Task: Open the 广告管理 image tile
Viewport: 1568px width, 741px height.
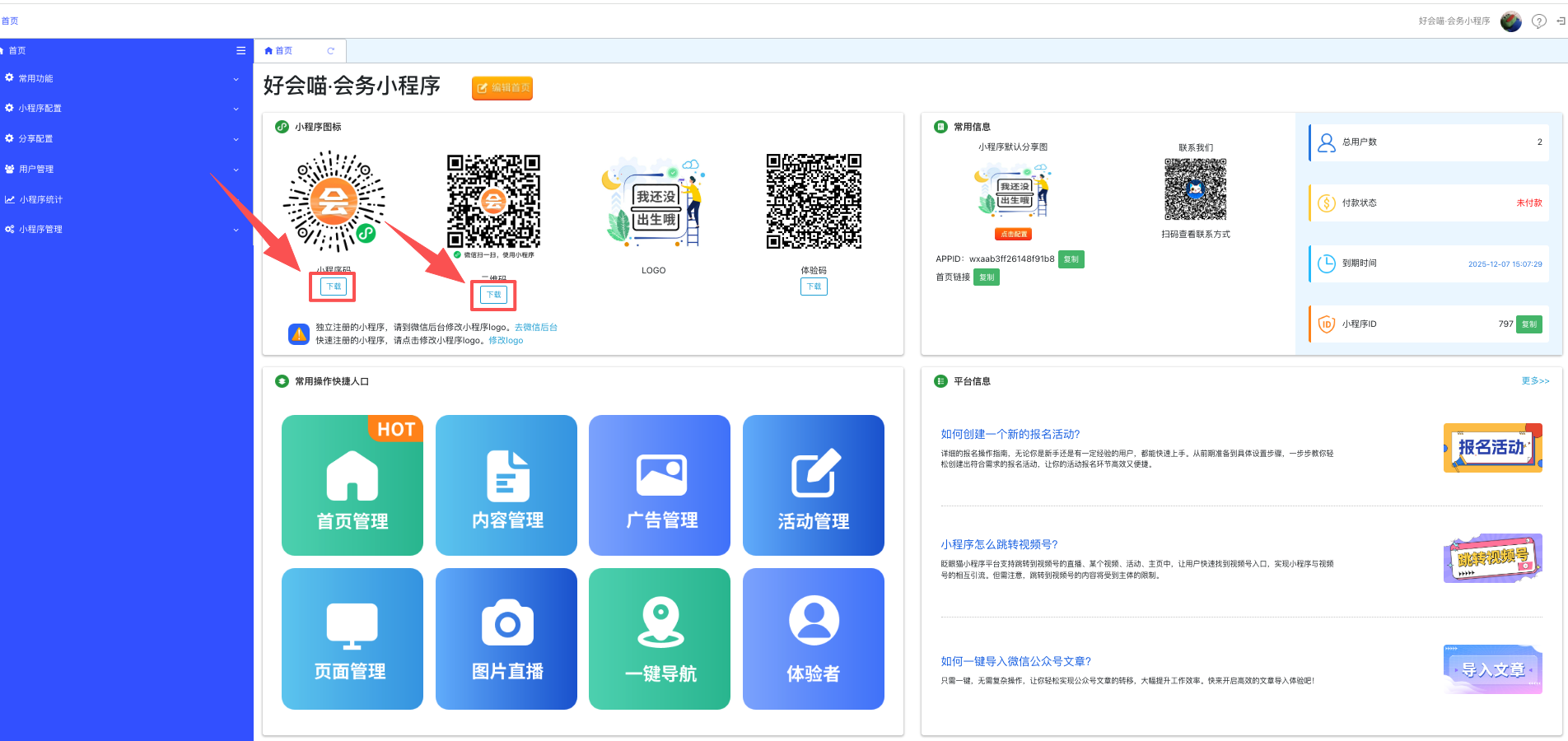Action: click(x=659, y=485)
